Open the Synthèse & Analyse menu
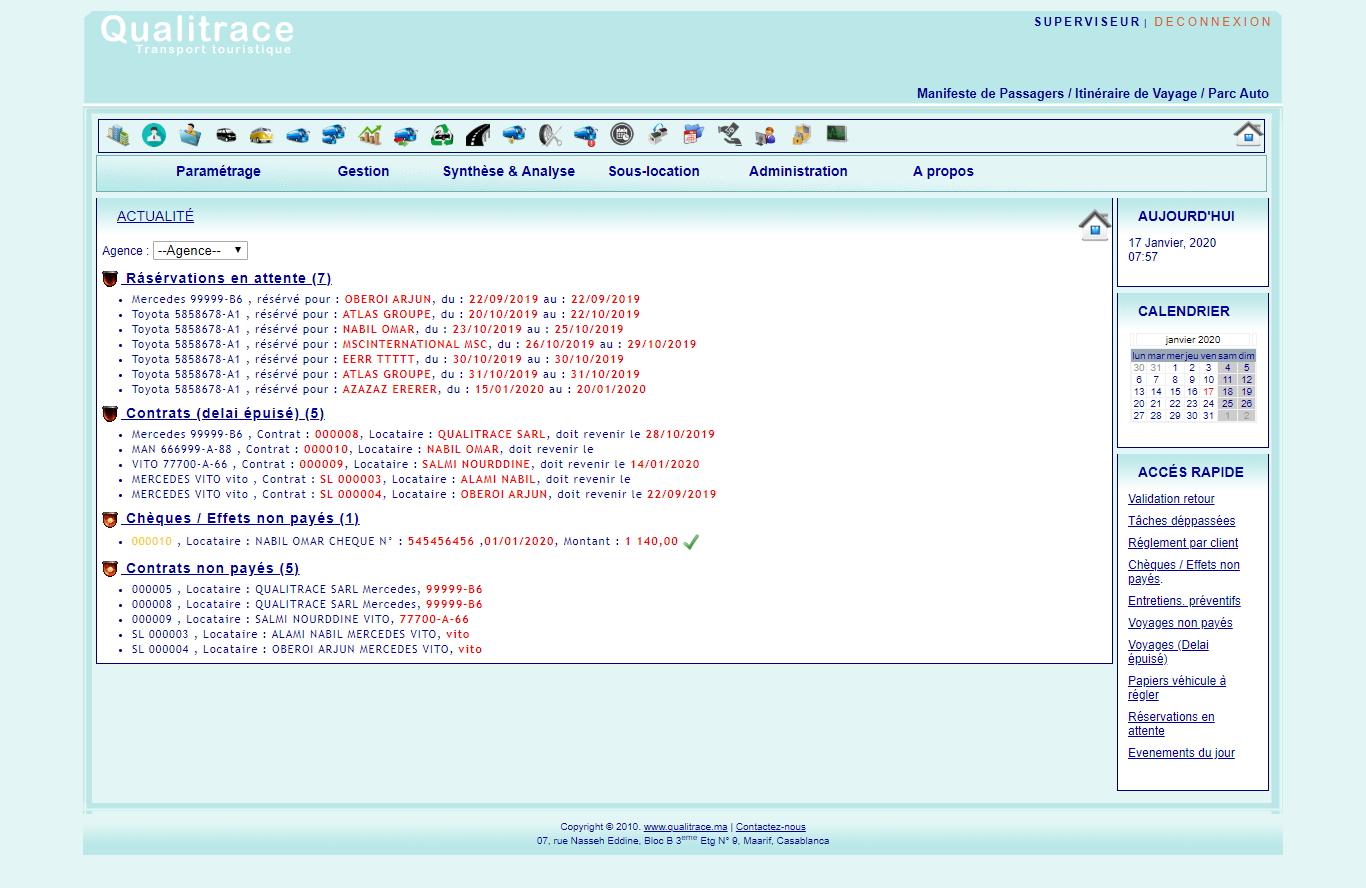This screenshot has height=888, width=1366. point(509,171)
